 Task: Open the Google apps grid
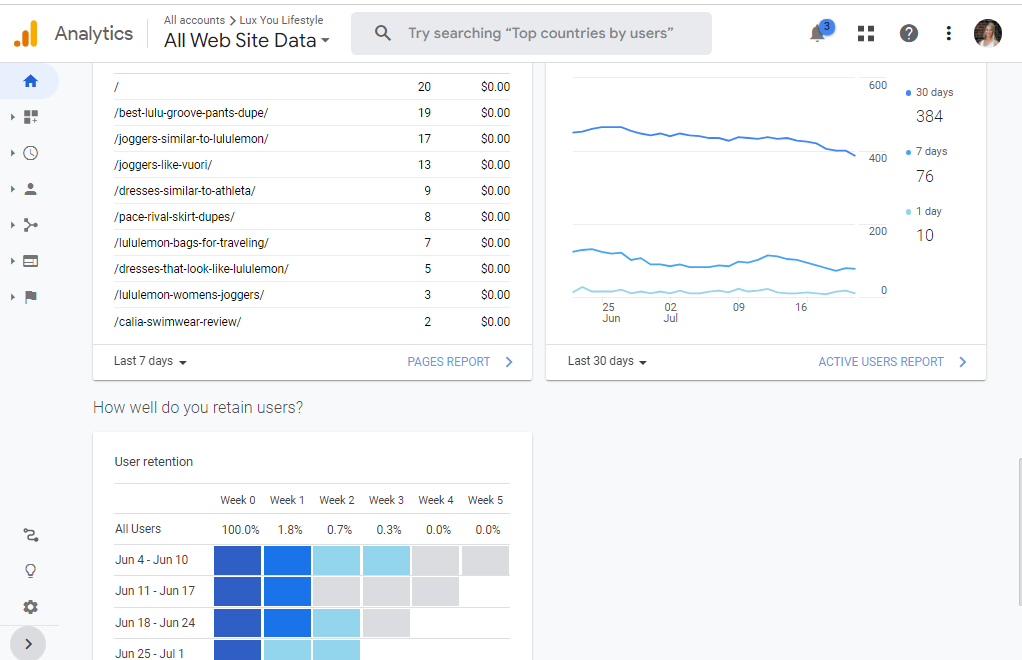[x=866, y=33]
